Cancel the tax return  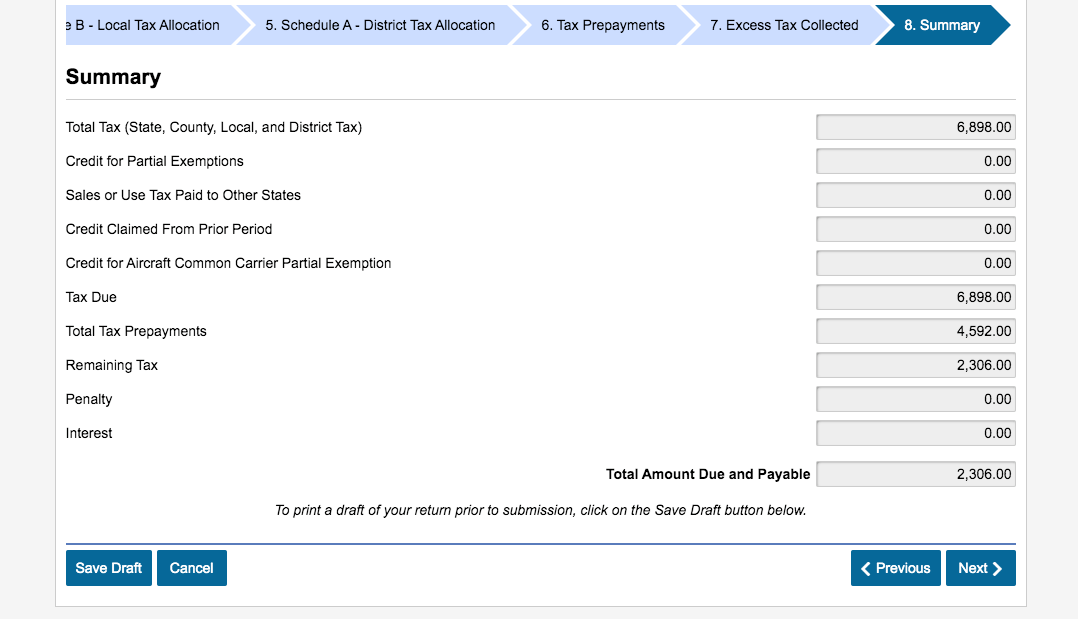coord(191,568)
